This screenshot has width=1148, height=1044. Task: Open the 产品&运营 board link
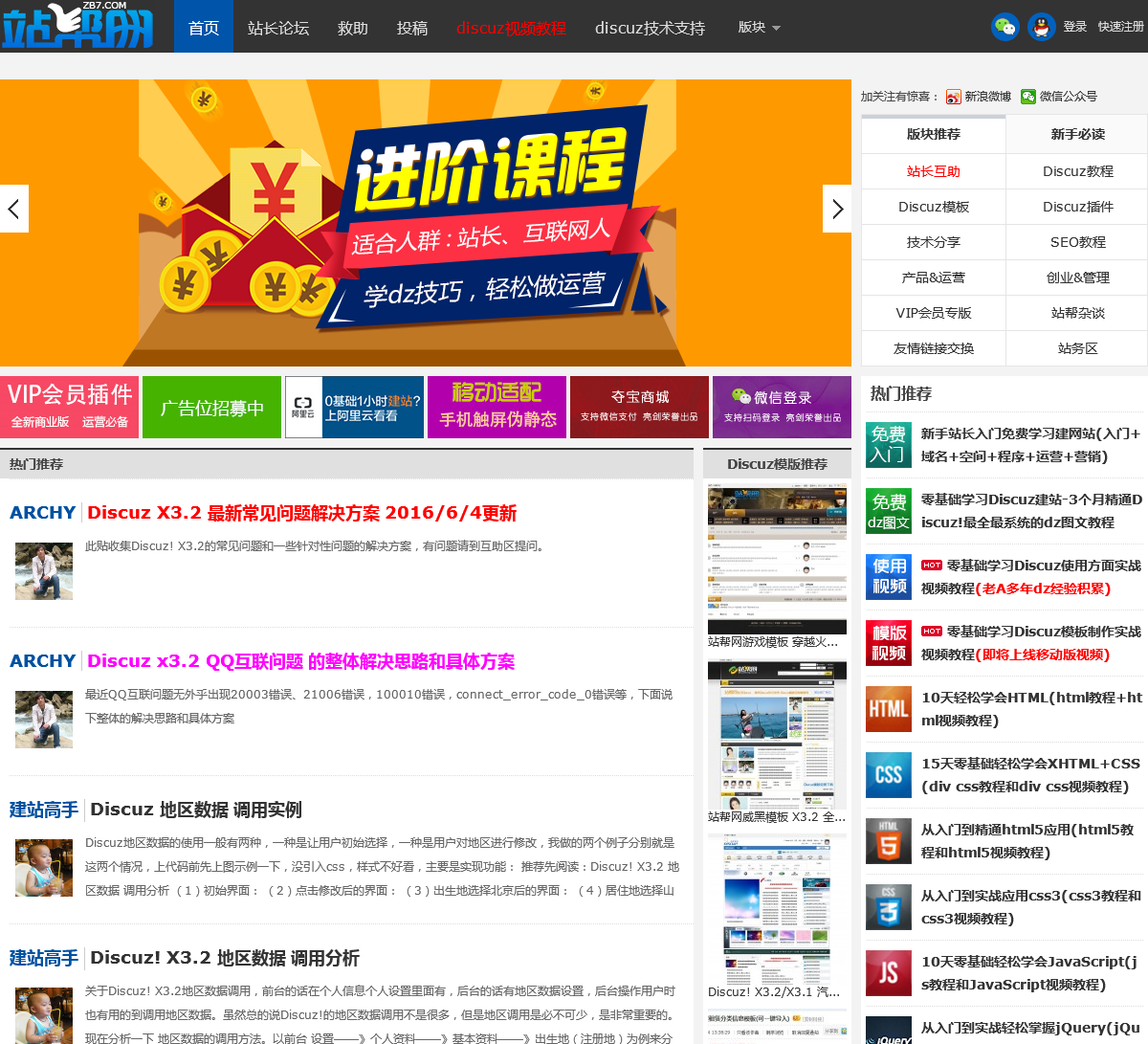tap(934, 278)
